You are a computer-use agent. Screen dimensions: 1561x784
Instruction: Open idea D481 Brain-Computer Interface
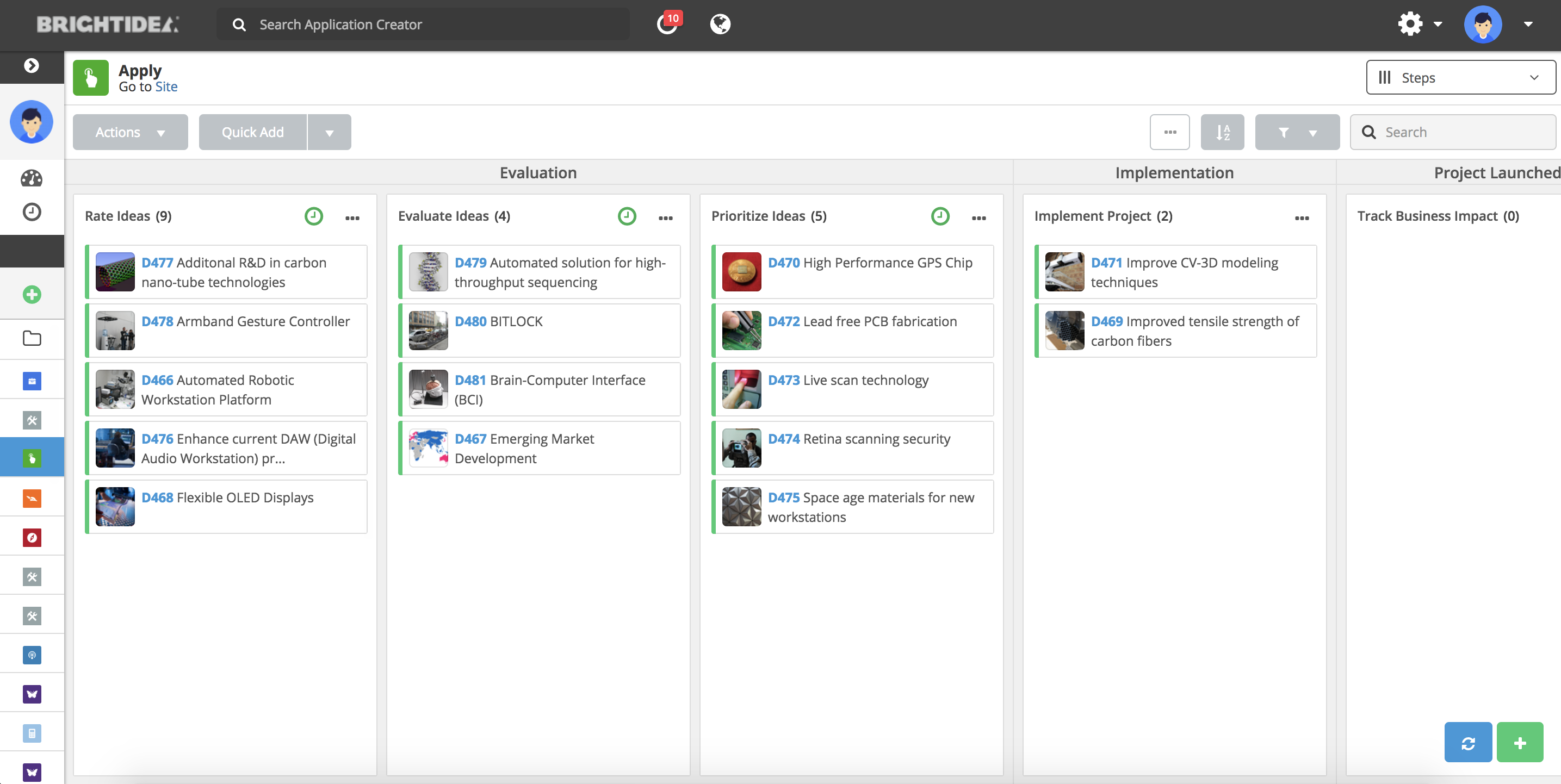(540, 389)
